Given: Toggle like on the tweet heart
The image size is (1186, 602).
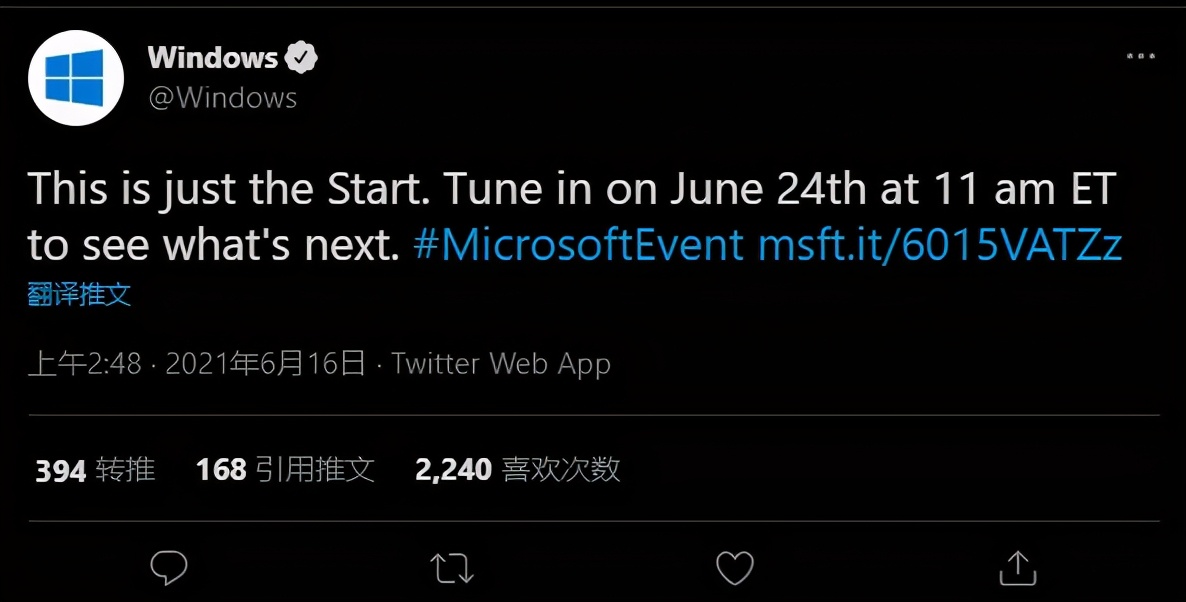Looking at the screenshot, I should pos(734,567).
